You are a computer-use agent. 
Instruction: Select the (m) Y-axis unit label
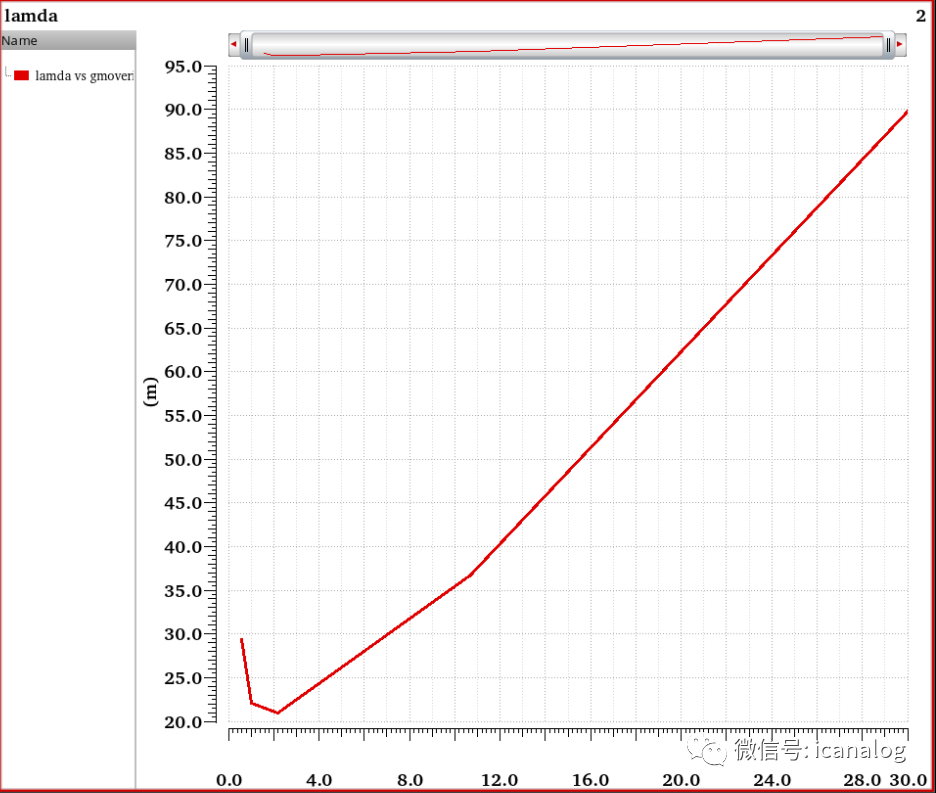(x=150, y=392)
